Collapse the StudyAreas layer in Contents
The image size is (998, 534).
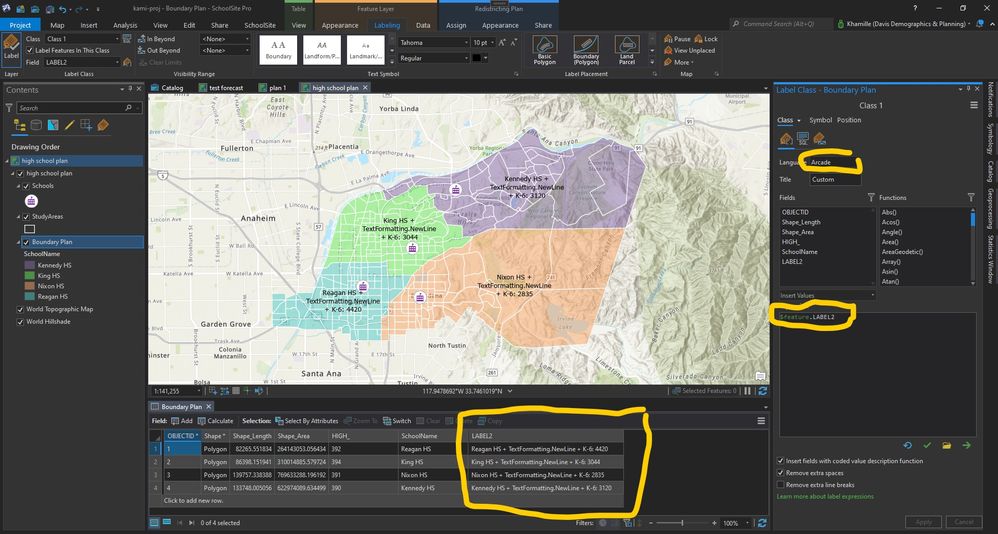(20, 216)
